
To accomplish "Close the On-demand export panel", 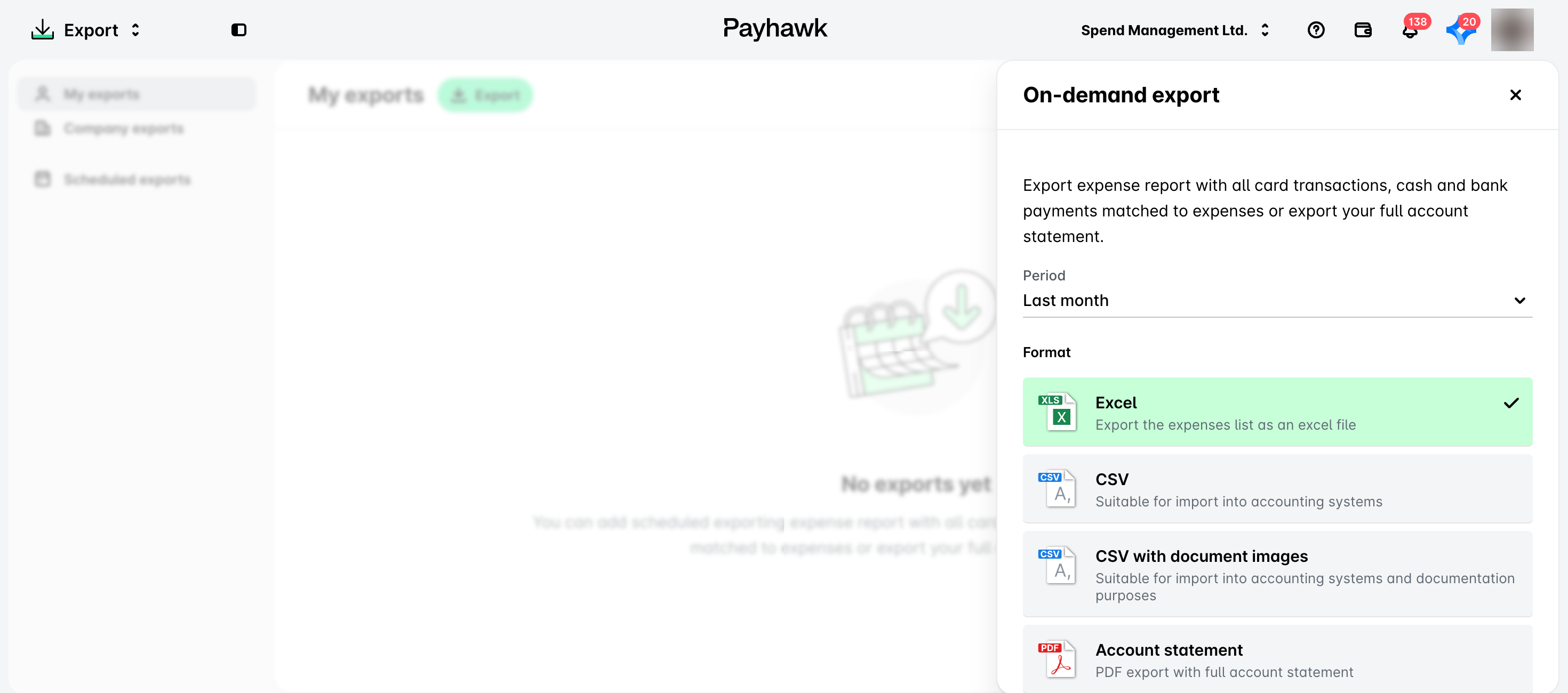I will click(1515, 95).
